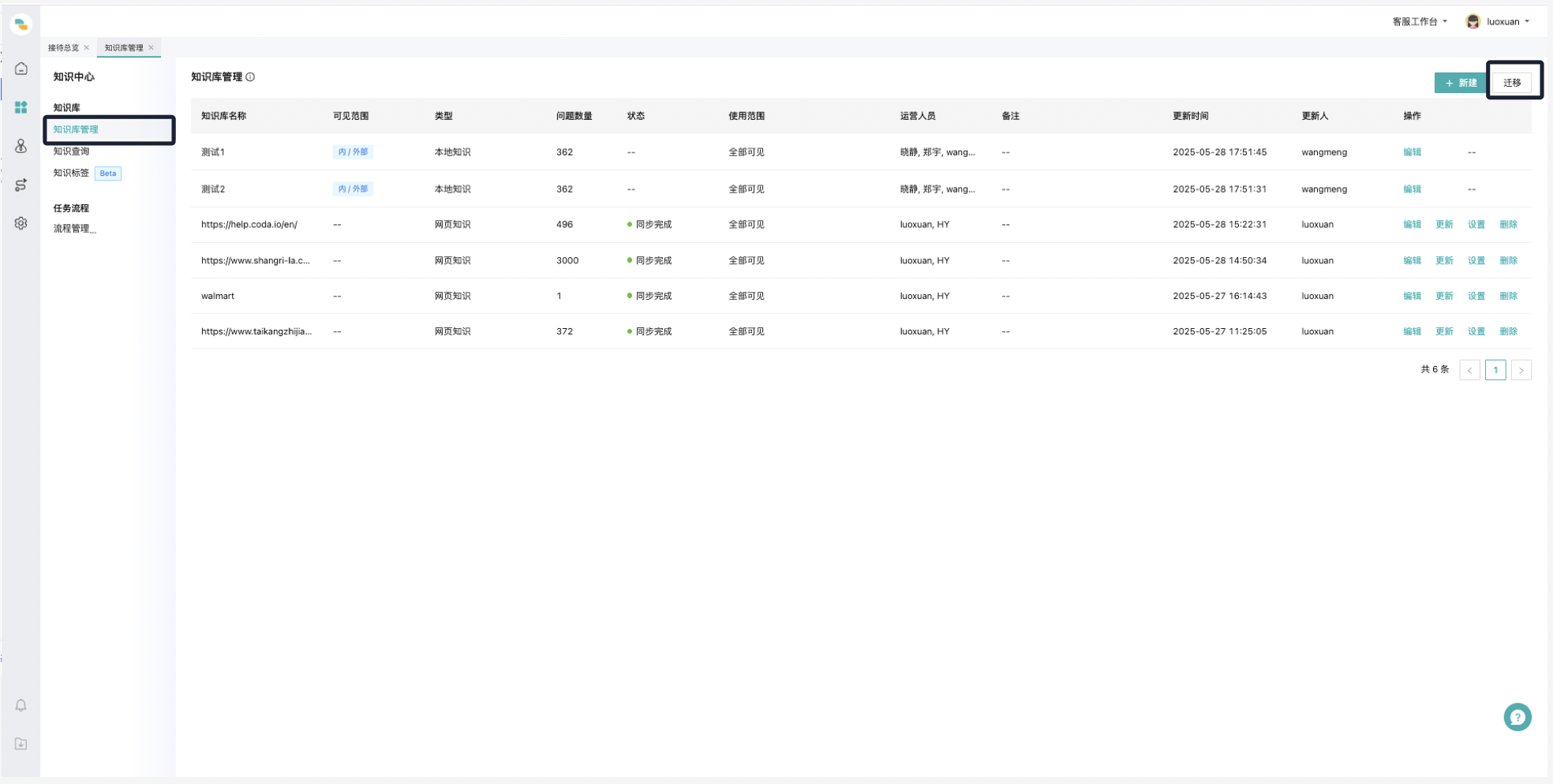The height and width of the screenshot is (784, 1553).
Task: Open the home icon in left sidebar
Action: tap(21, 69)
